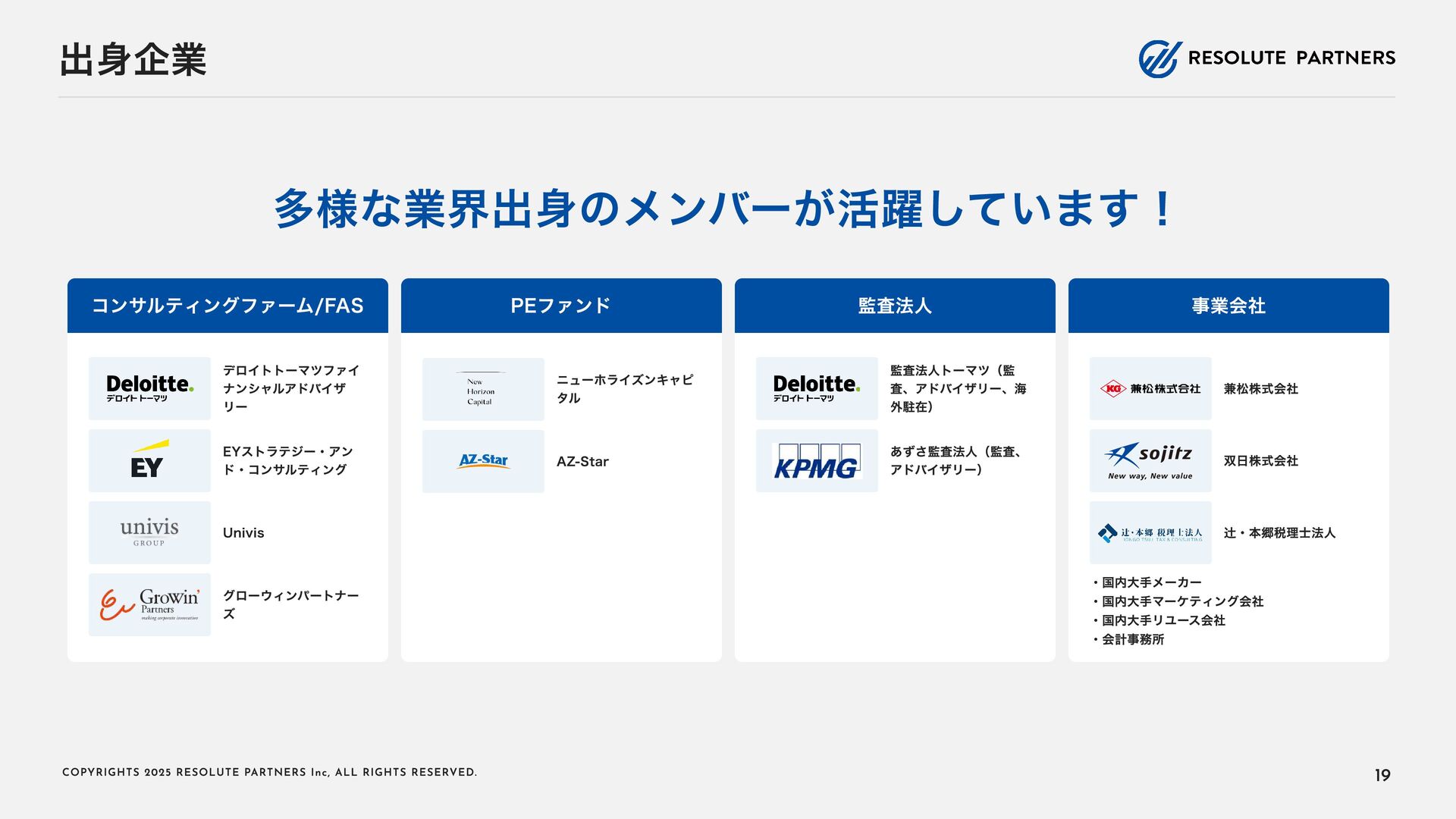This screenshot has height=819, width=1456.
Task: Click the Growin' Partners logo
Action: tap(149, 604)
